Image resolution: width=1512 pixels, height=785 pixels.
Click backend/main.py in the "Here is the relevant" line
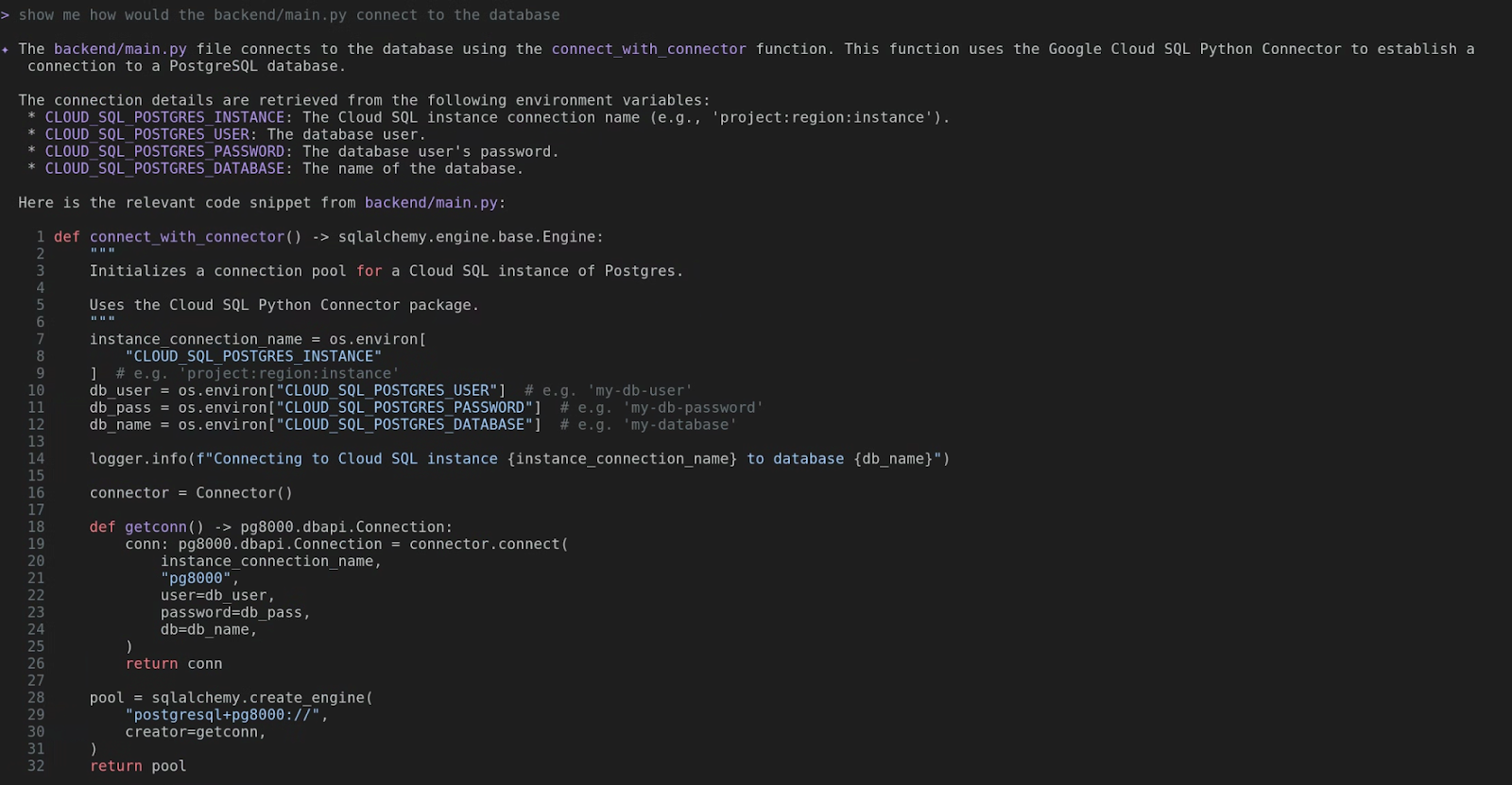pyautogui.click(x=431, y=203)
